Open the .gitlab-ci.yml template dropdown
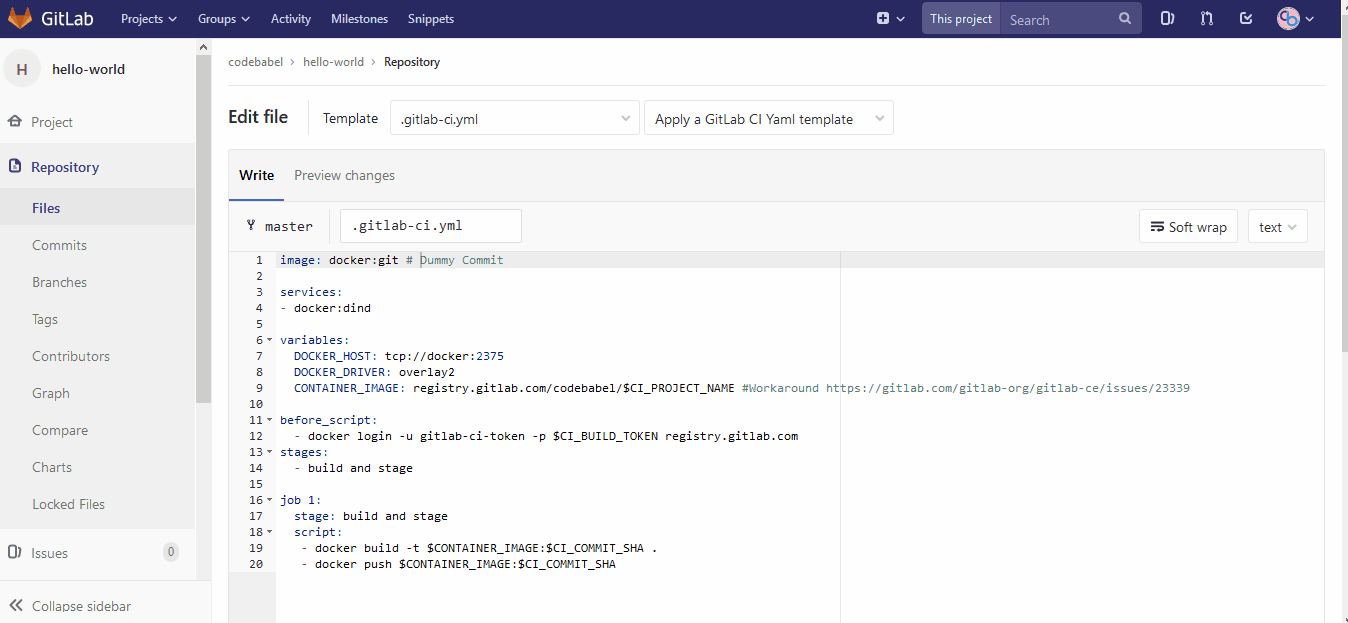Image resolution: width=1348 pixels, height=623 pixels. [514, 117]
